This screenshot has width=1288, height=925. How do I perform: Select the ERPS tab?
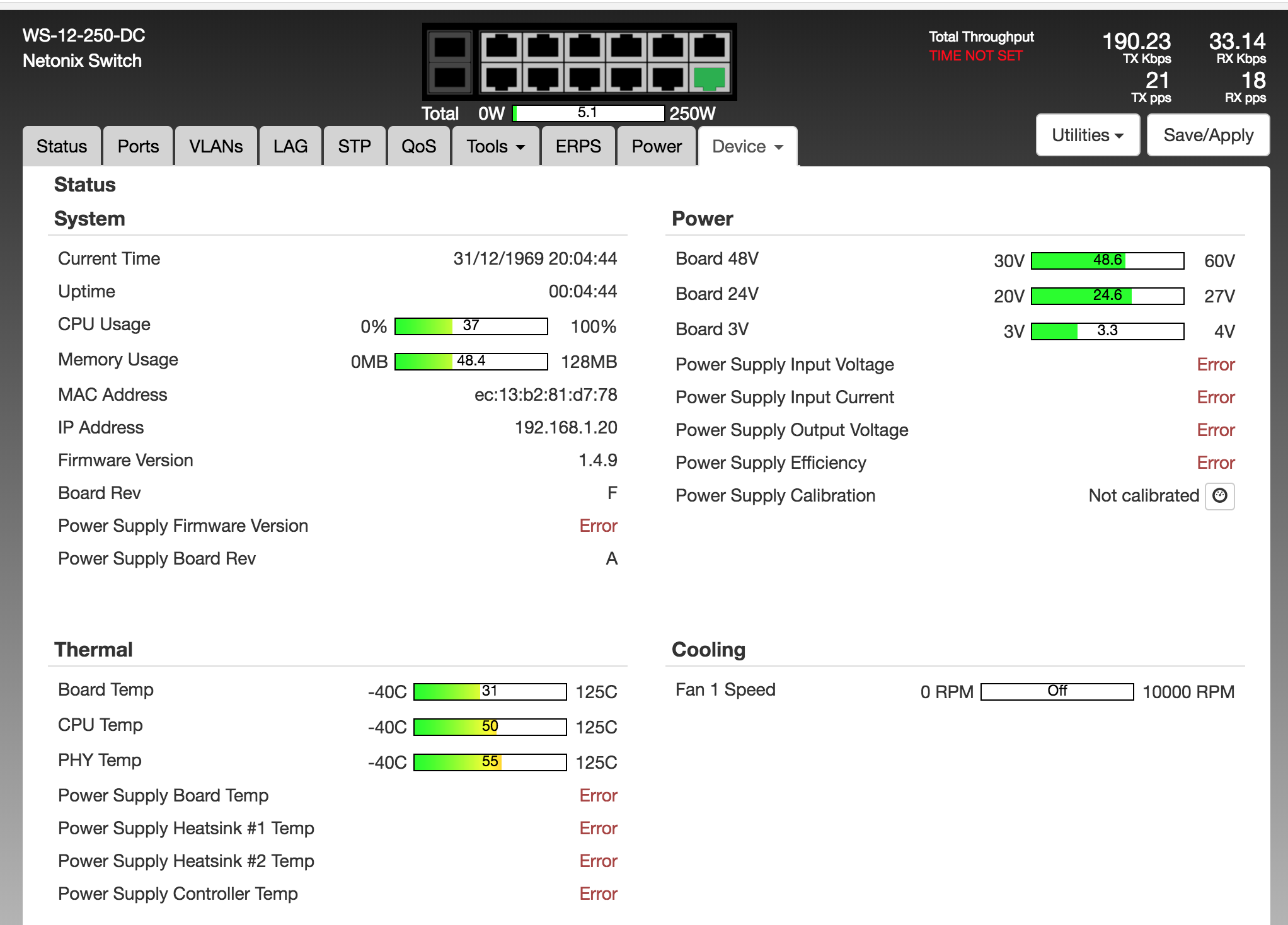click(x=578, y=146)
